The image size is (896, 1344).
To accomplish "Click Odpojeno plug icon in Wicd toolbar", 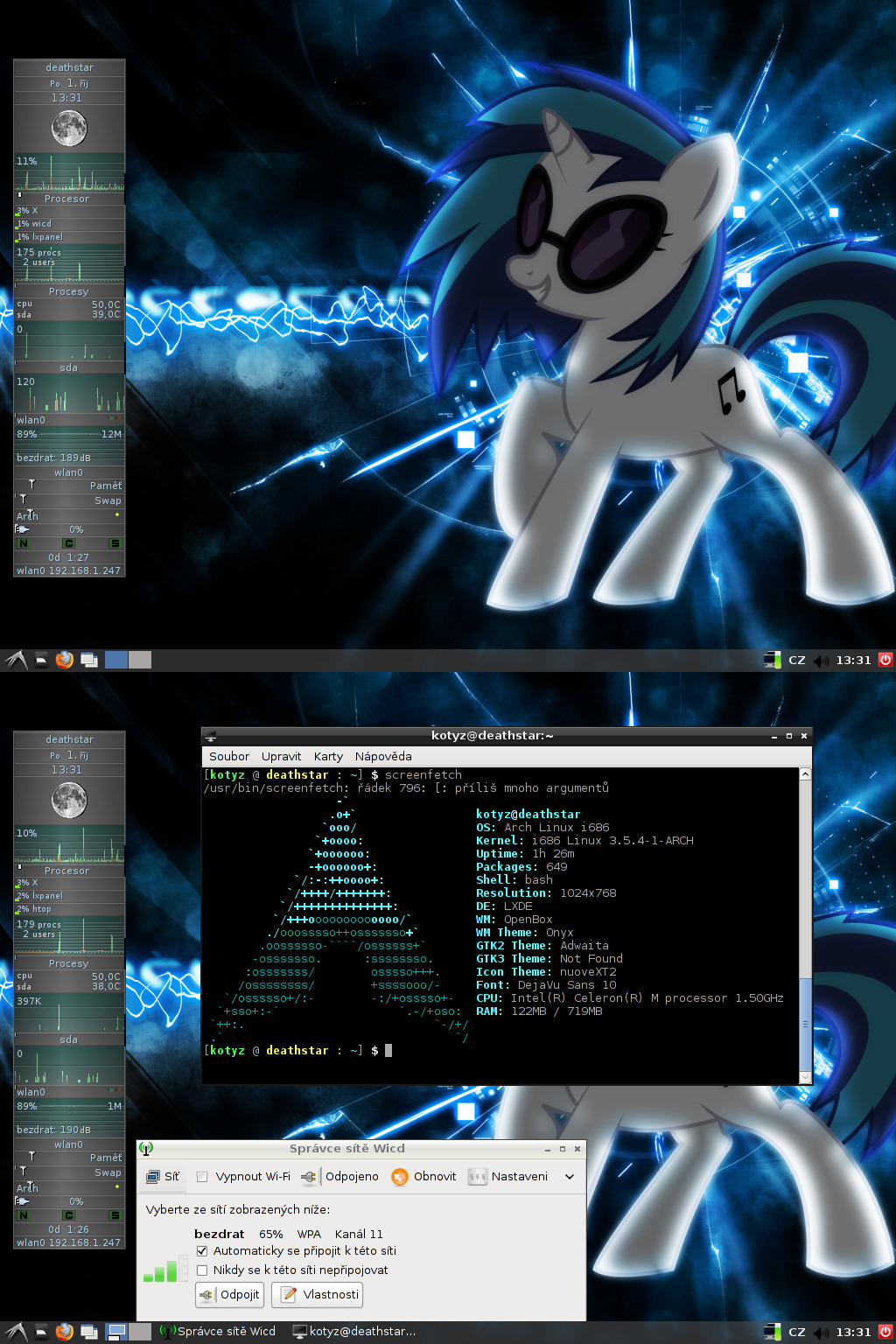I will [x=309, y=1177].
